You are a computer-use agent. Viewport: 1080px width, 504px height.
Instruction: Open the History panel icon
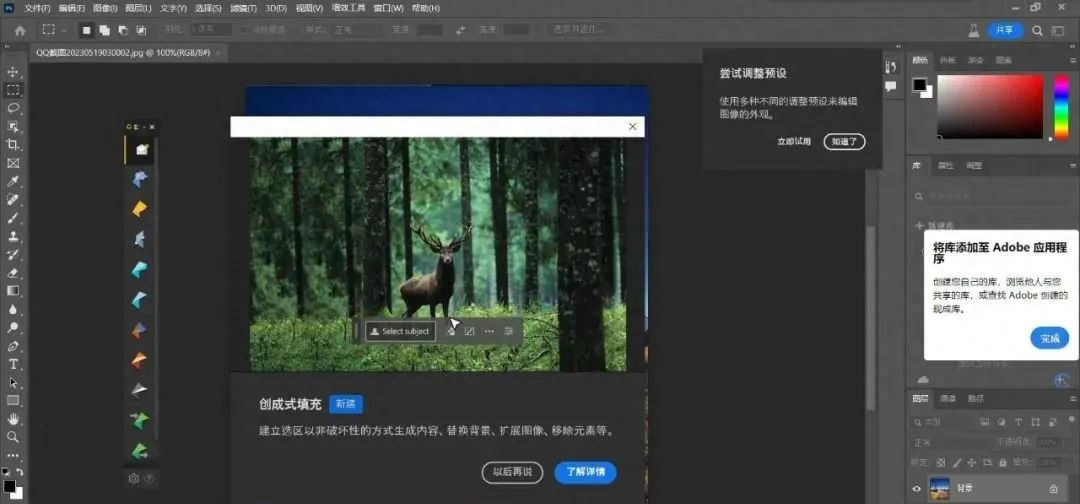point(891,67)
